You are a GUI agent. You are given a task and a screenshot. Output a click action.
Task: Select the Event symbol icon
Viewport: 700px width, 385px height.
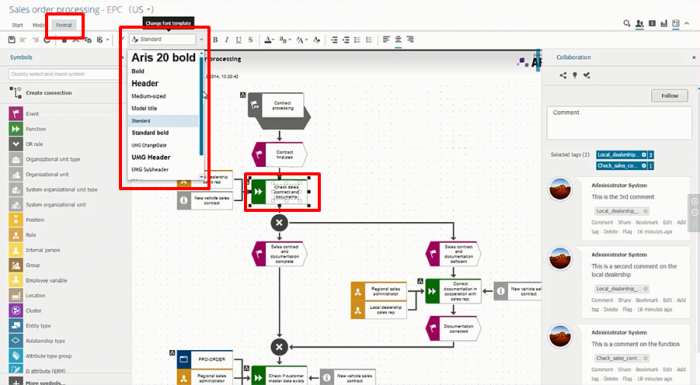pos(16,113)
